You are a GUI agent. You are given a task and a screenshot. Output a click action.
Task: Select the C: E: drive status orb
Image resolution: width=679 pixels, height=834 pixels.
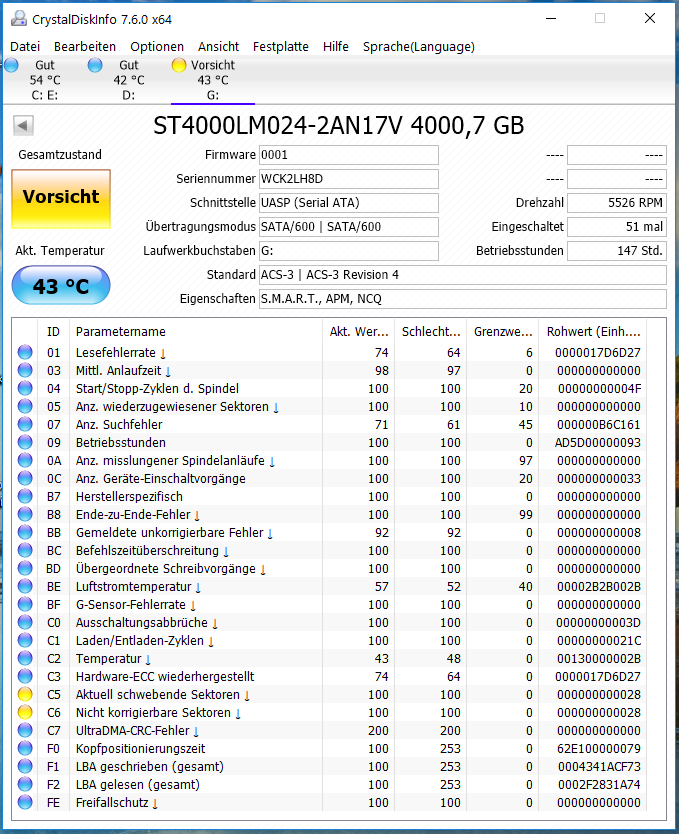click(x=11, y=65)
